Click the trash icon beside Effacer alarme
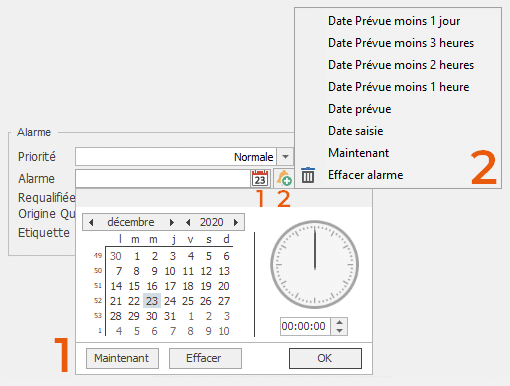The width and height of the screenshot is (510, 386). point(308,175)
